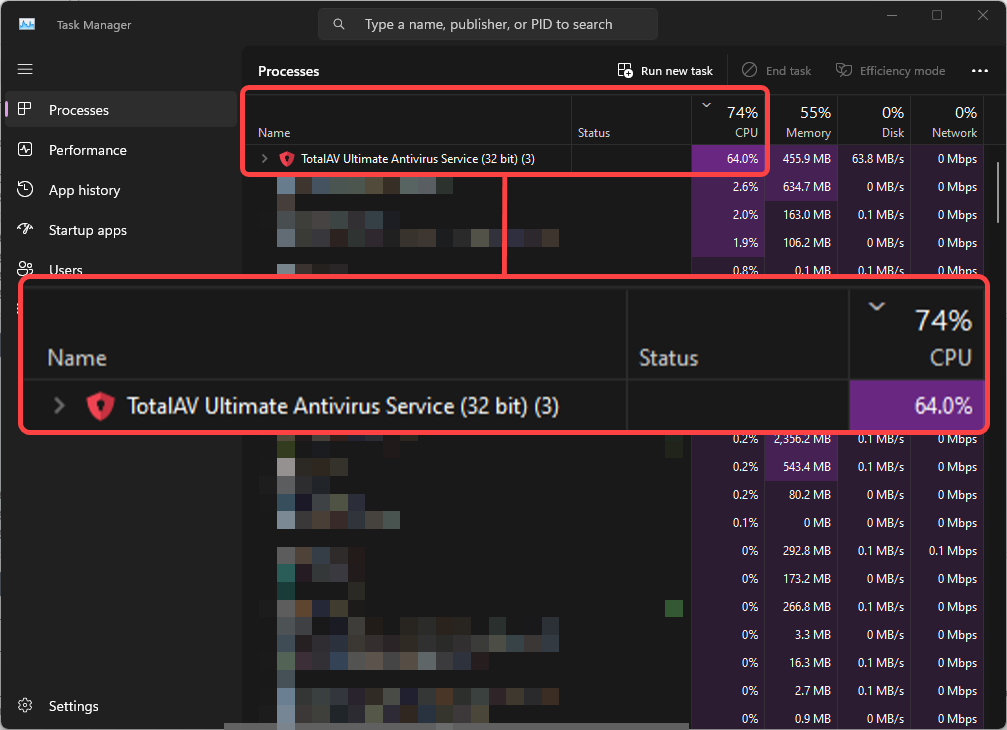This screenshot has height=730, width=1007.
Task: Click the 16.3 MB memory cell
Action: [x=801, y=663]
